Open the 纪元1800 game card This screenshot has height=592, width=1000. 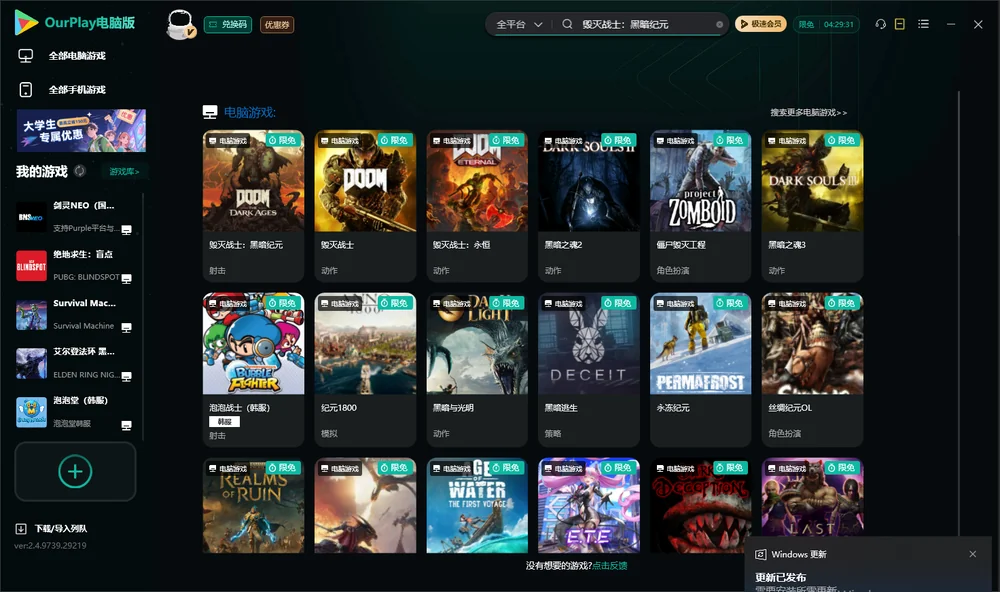[x=365, y=369]
